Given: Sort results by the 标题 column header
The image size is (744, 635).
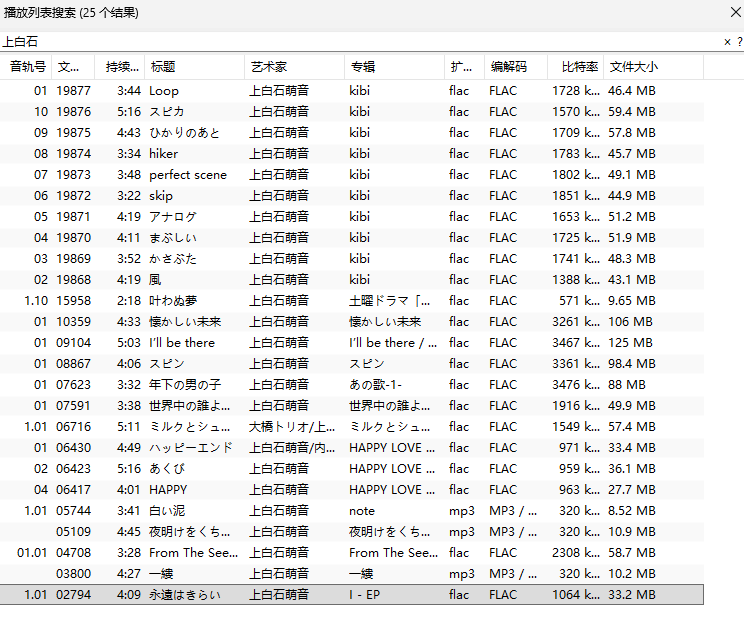Looking at the screenshot, I should (x=163, y=67).
